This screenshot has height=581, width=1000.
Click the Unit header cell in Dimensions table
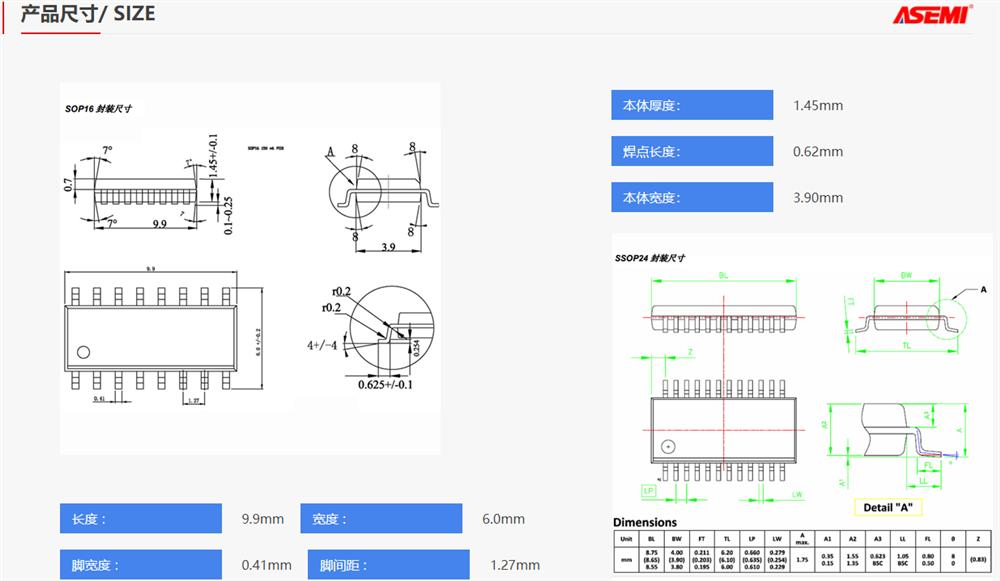tap(626, 539)
